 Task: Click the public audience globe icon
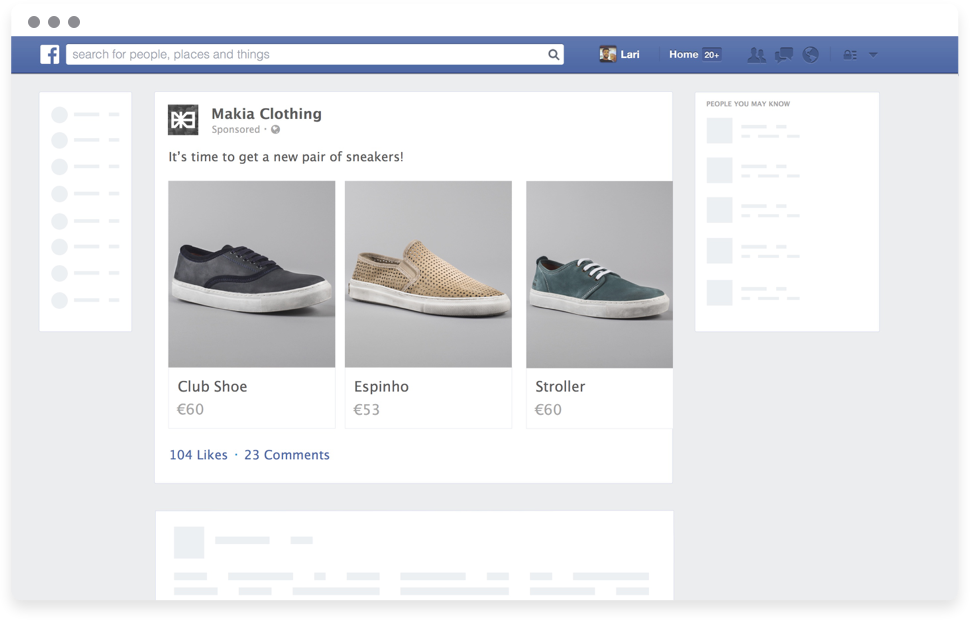275,129
